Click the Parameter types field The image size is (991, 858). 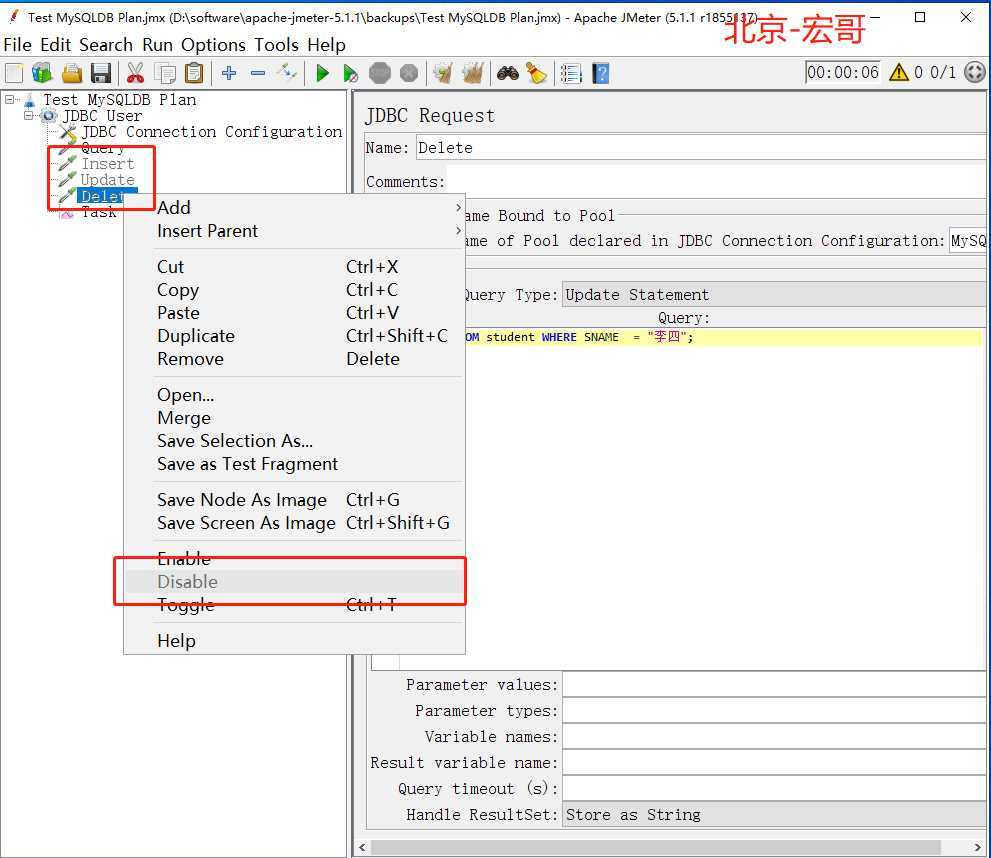775,710
